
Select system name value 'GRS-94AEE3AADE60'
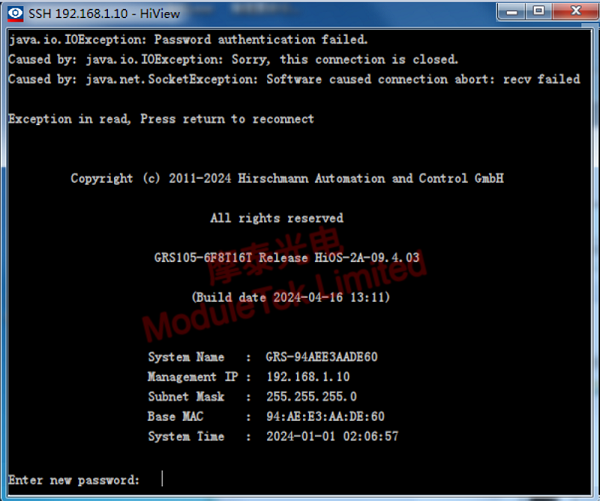click(x=321, y=357)
